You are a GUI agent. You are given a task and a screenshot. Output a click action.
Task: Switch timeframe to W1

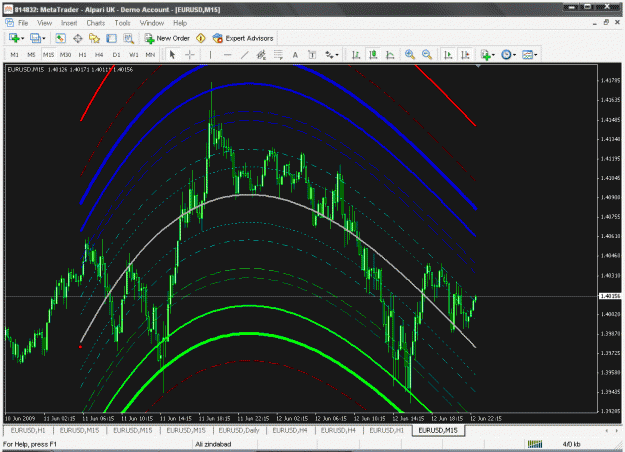134,55
